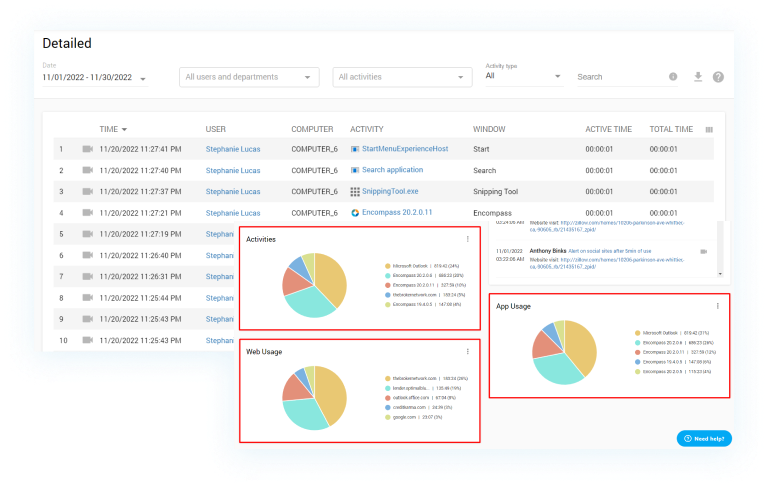768x488 pixels.
Task: Sort table by USER column header
Action: coord(215,129)
